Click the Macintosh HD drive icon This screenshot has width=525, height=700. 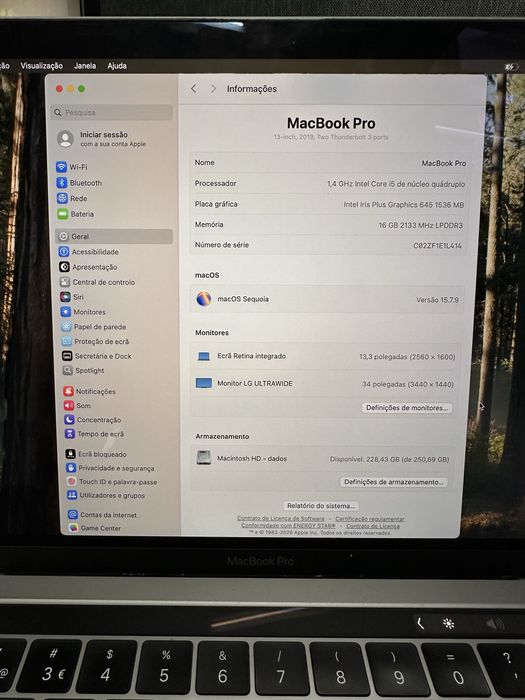[204, 458]
